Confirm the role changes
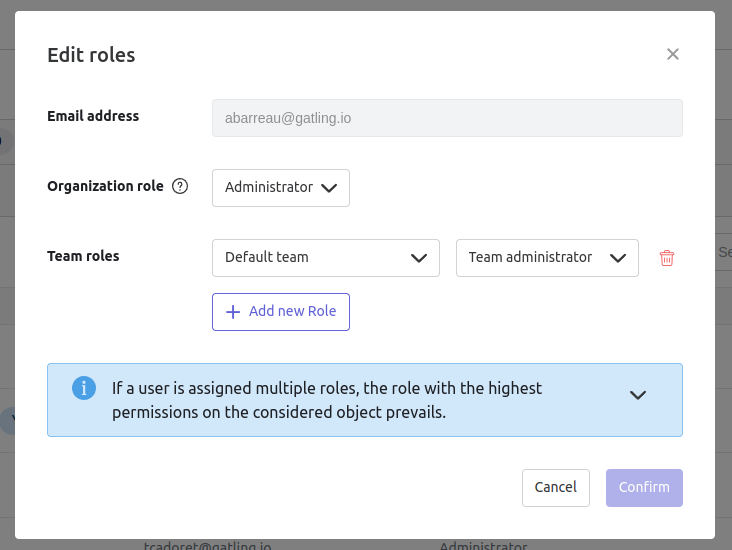 point(644,488)
